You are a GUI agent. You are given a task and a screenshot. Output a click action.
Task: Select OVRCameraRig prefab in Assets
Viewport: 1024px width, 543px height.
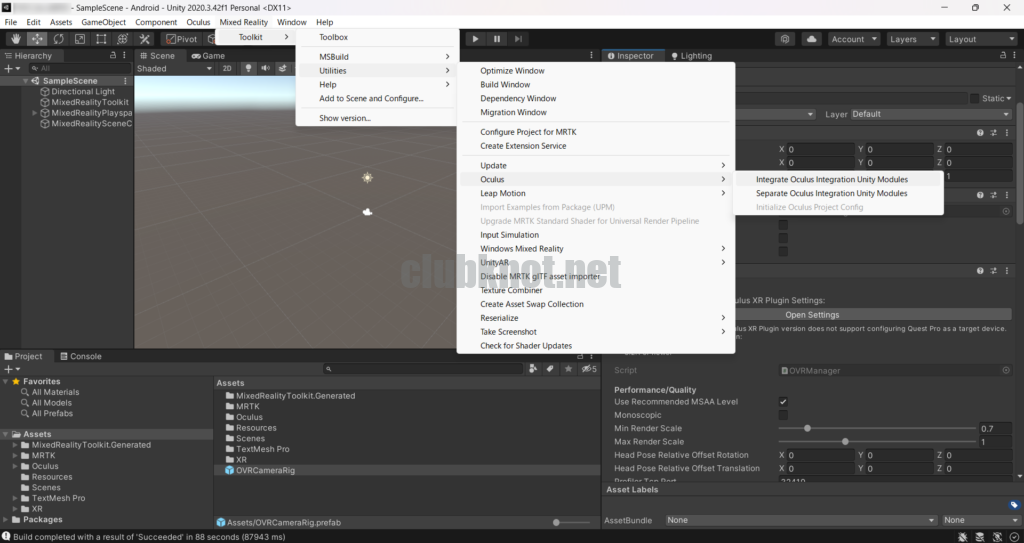(x=258, y=470)
